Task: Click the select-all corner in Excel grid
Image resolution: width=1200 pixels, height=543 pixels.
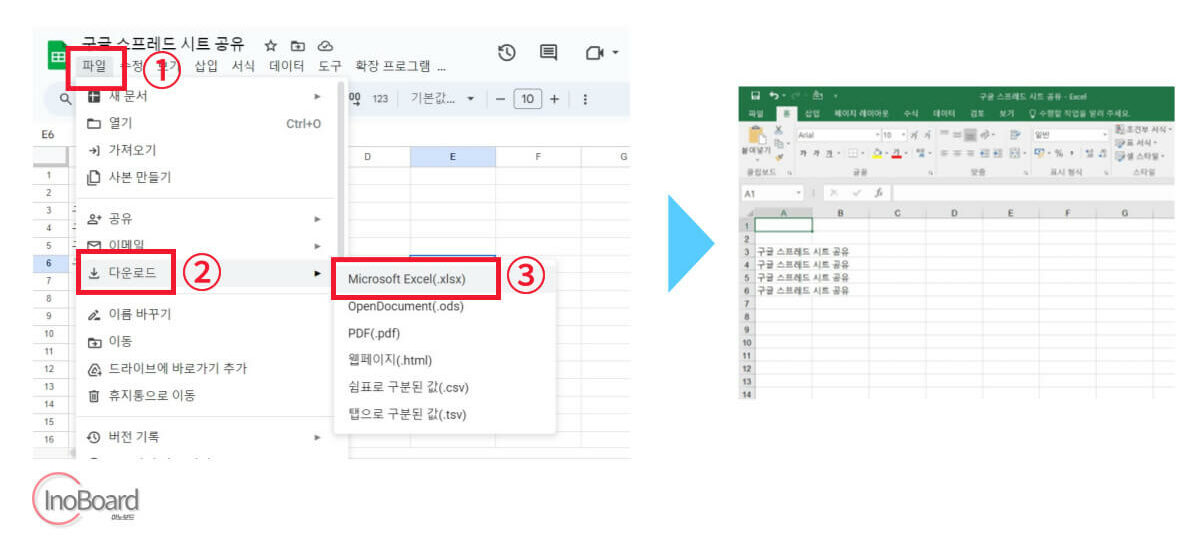Action: [x=749, y=213]
